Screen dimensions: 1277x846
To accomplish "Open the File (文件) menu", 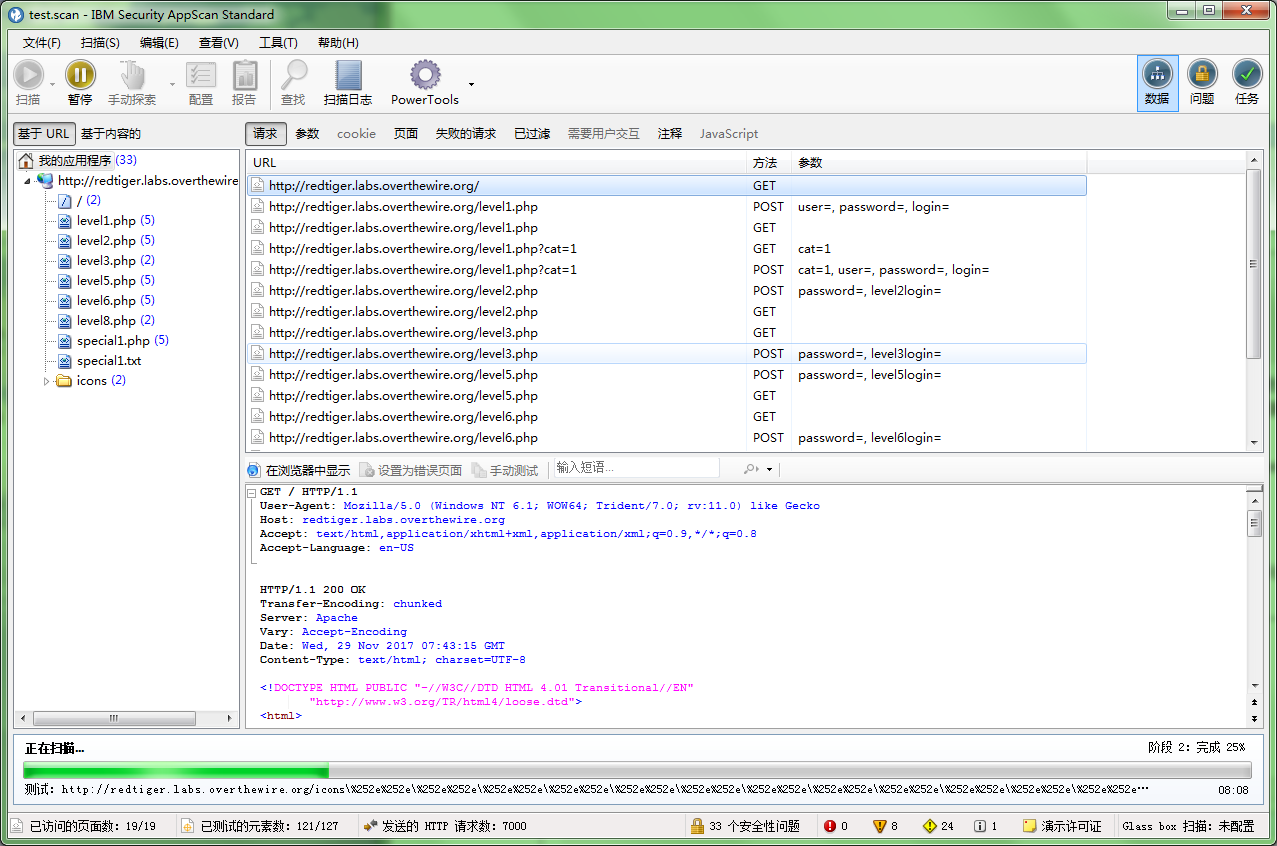I will [x=42, y=43].
